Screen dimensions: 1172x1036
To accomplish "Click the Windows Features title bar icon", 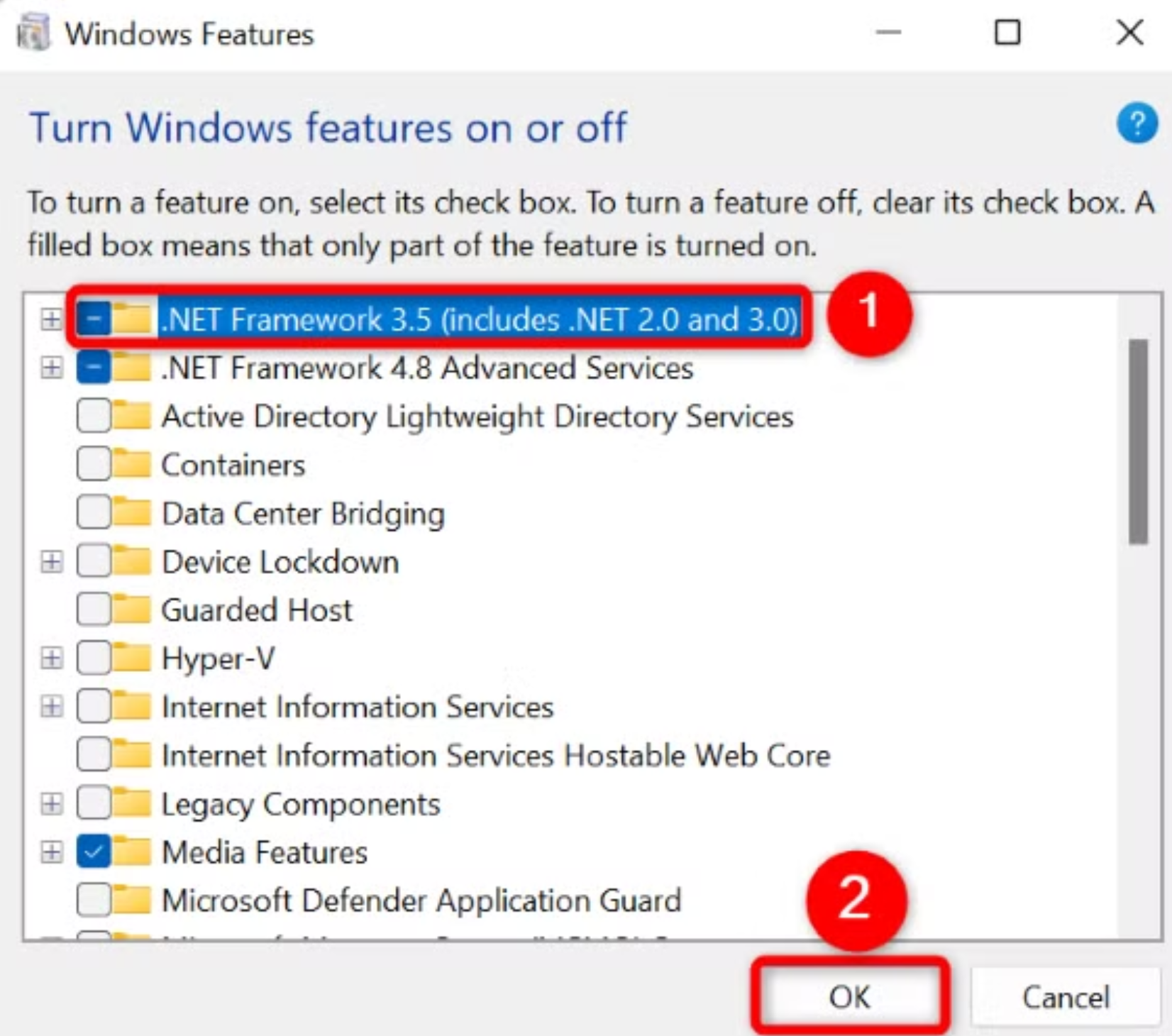I will click(33, 33).
